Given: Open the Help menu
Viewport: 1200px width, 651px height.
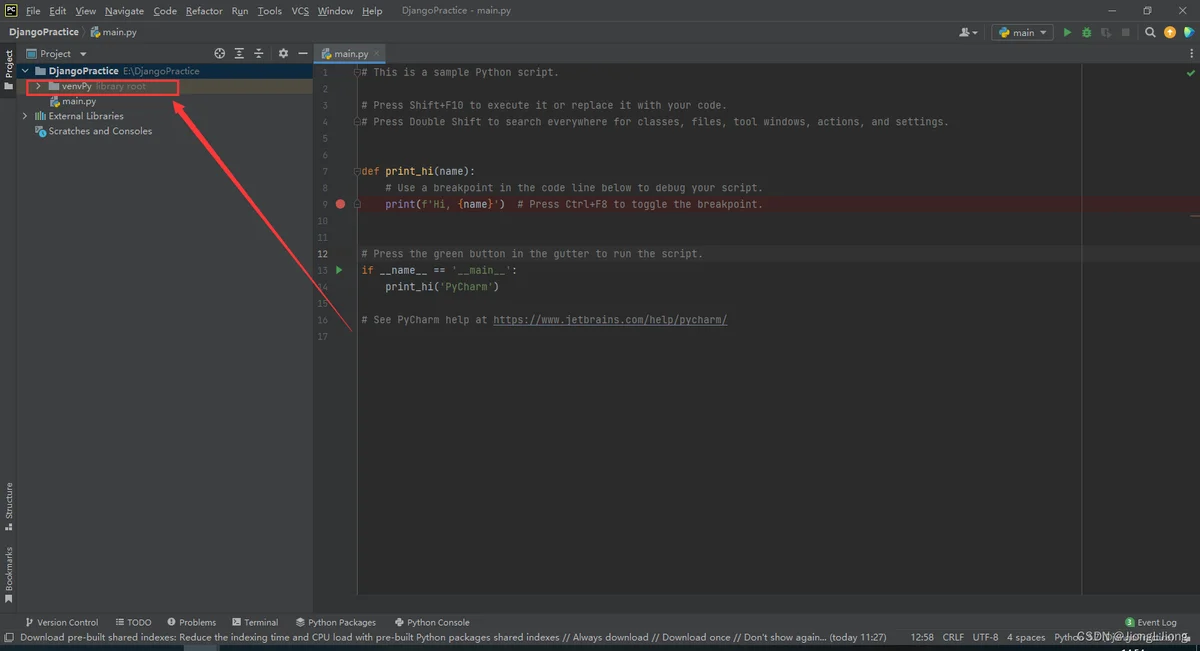Looking at the screenshot, I should 372,11.
